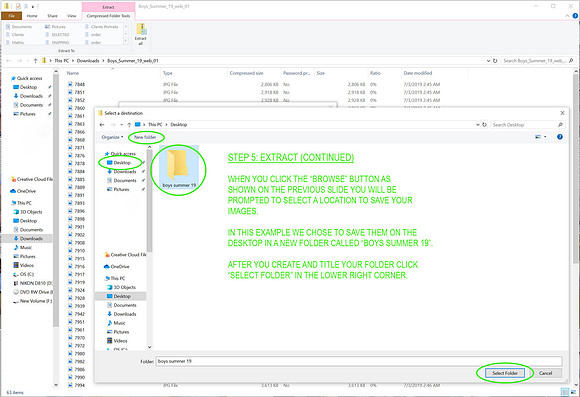Select the Compressed Folder Tools tab

point(108,16)
